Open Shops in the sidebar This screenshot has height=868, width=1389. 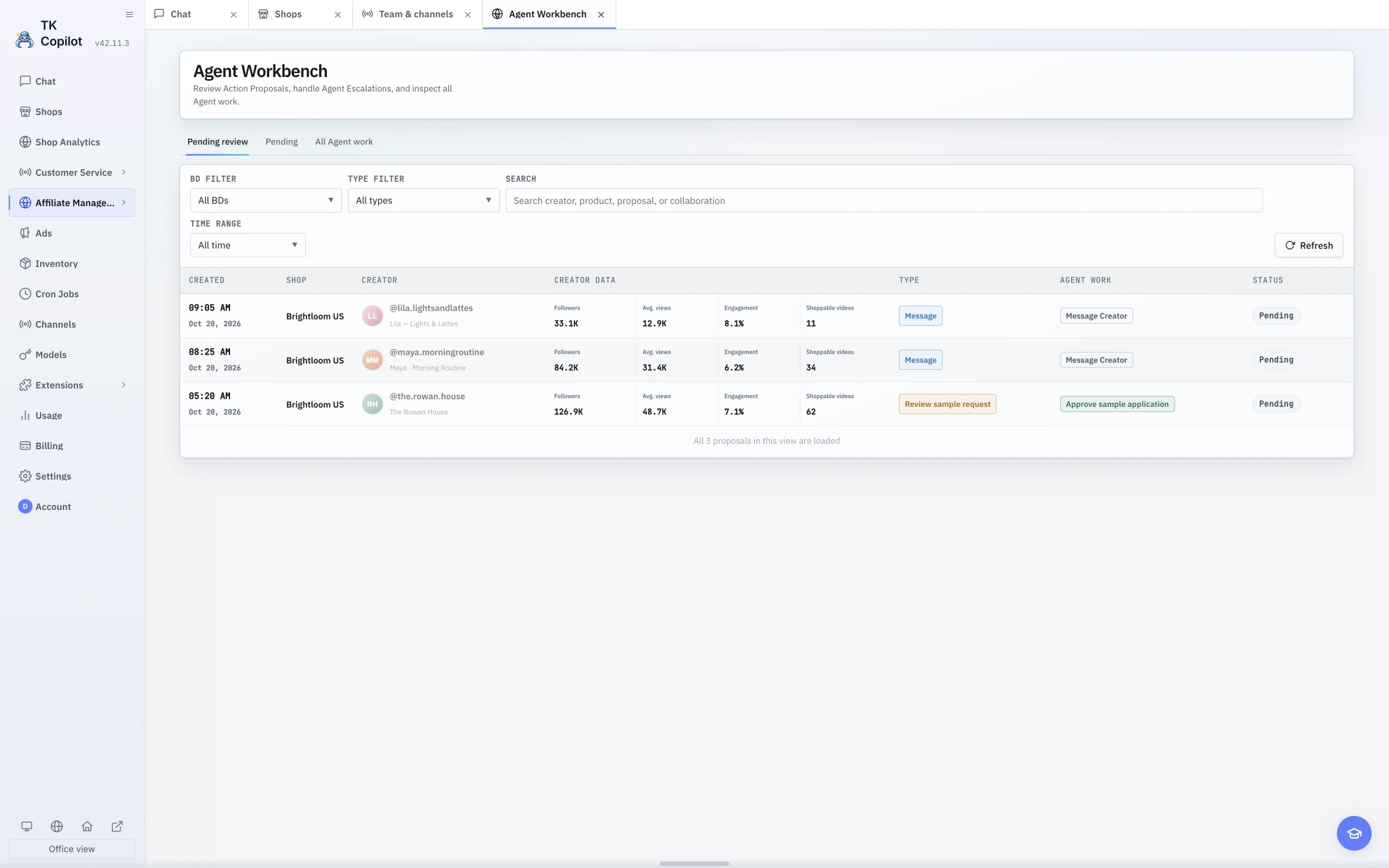(x=72, y=111)
